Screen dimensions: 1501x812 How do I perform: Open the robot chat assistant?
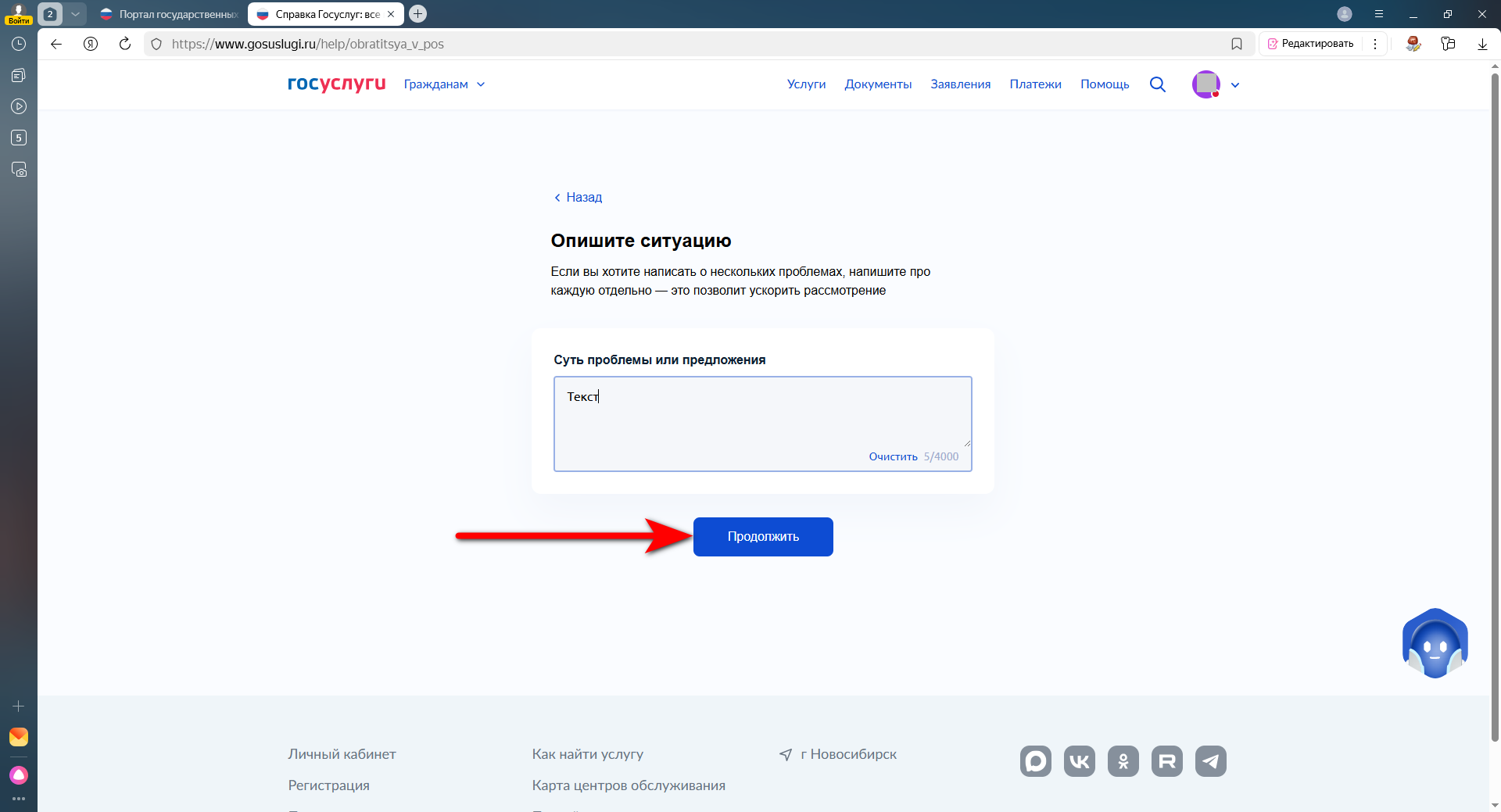click(x=1435, y=644)
